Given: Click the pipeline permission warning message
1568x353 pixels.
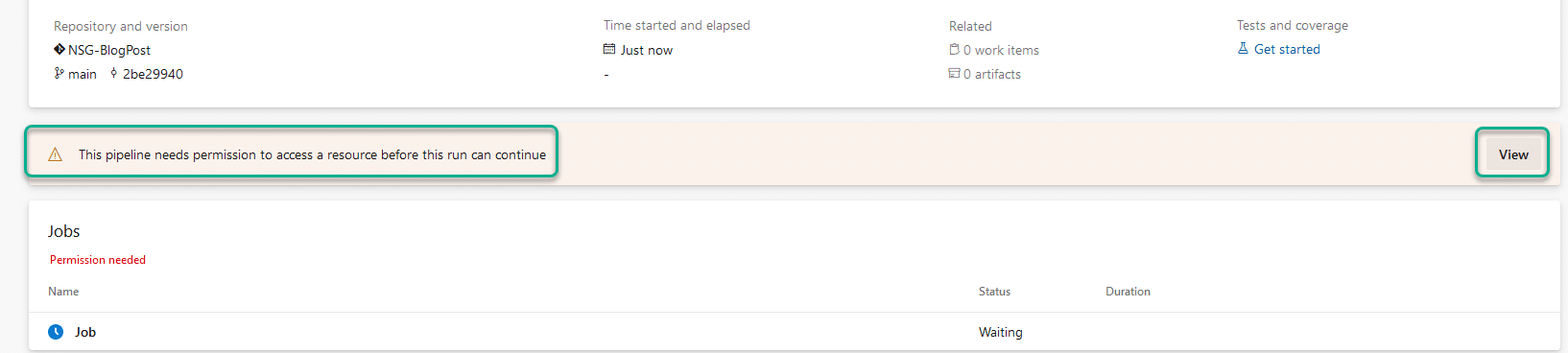Looking at the screenshot, I should tap(312, 154).
